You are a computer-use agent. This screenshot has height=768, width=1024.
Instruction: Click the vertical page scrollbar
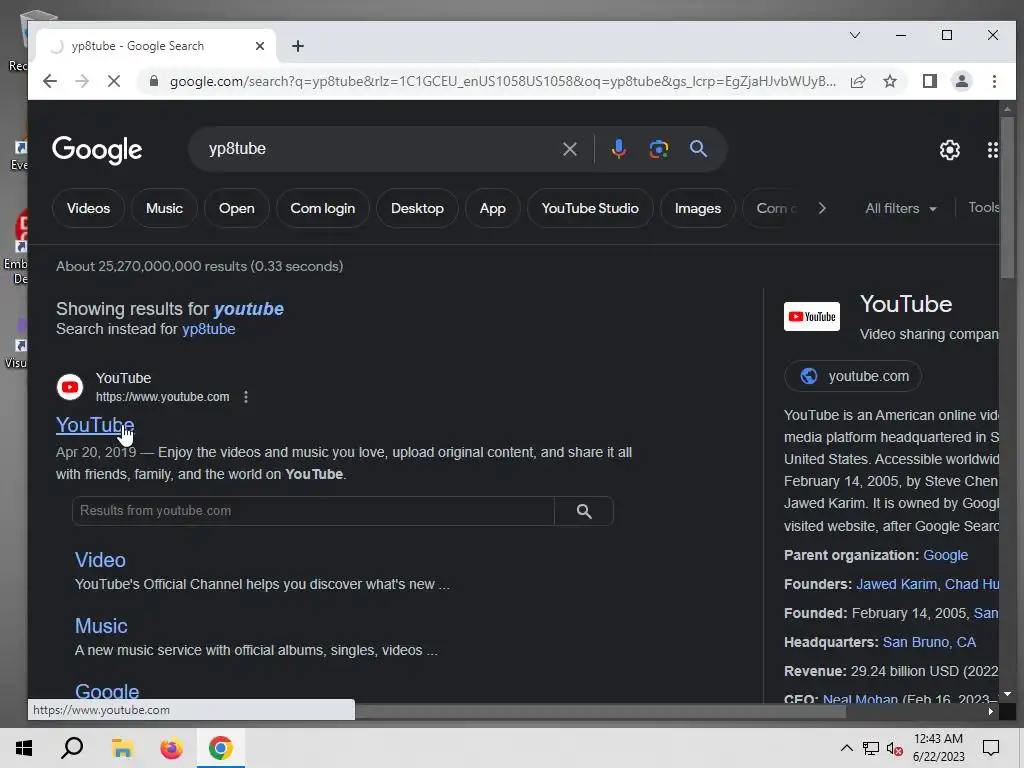tap(1007, 196)
